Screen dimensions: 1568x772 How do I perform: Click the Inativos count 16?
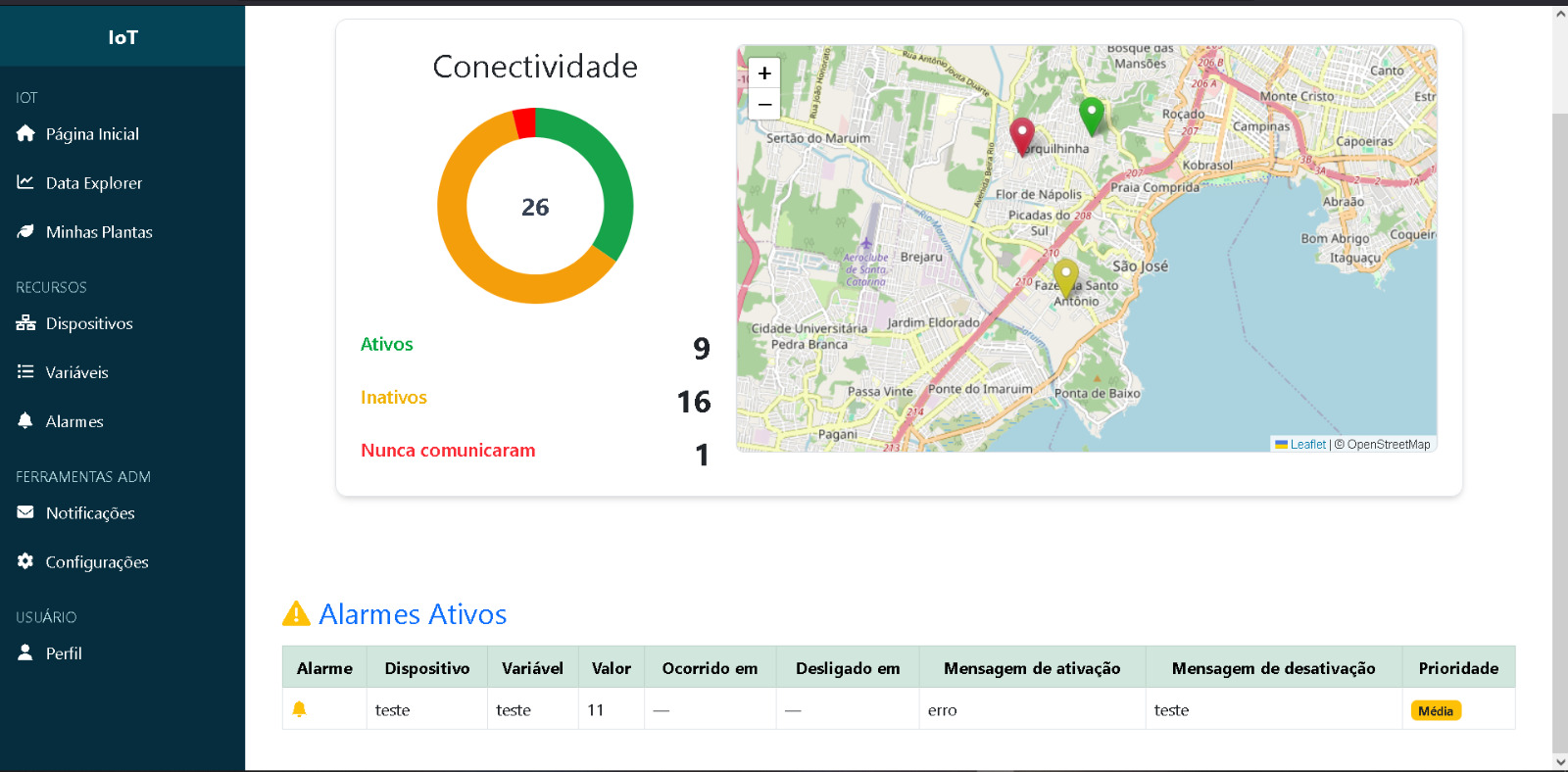[694, 401]
